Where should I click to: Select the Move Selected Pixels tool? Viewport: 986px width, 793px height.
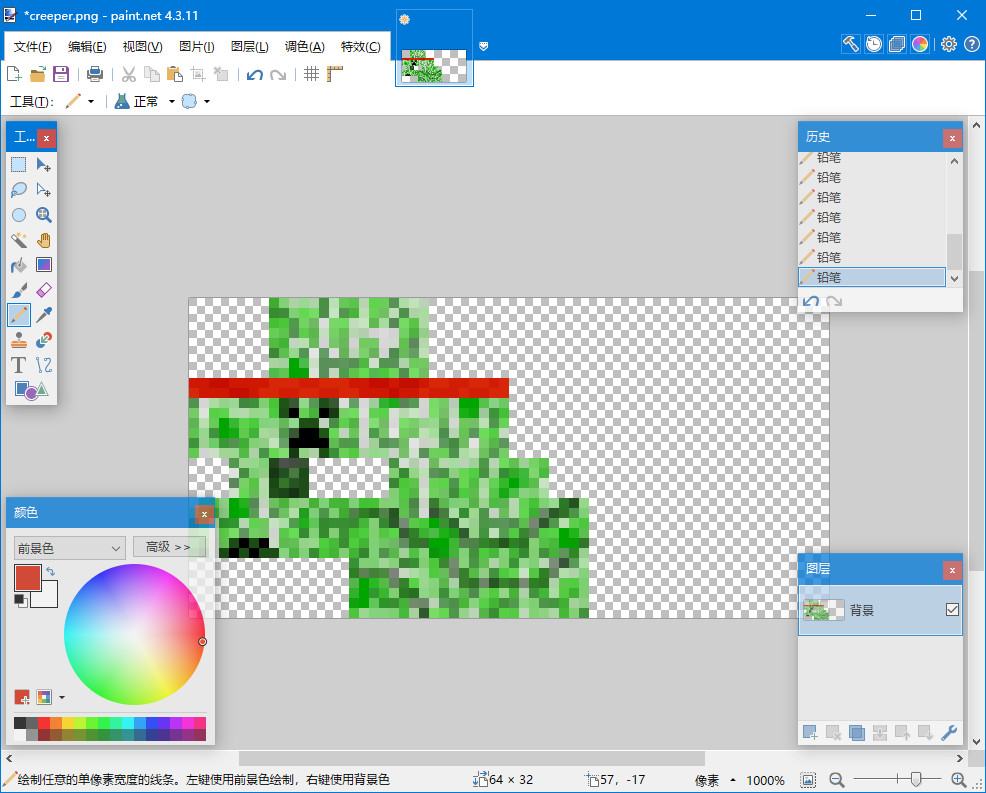(x=43, y=165)
